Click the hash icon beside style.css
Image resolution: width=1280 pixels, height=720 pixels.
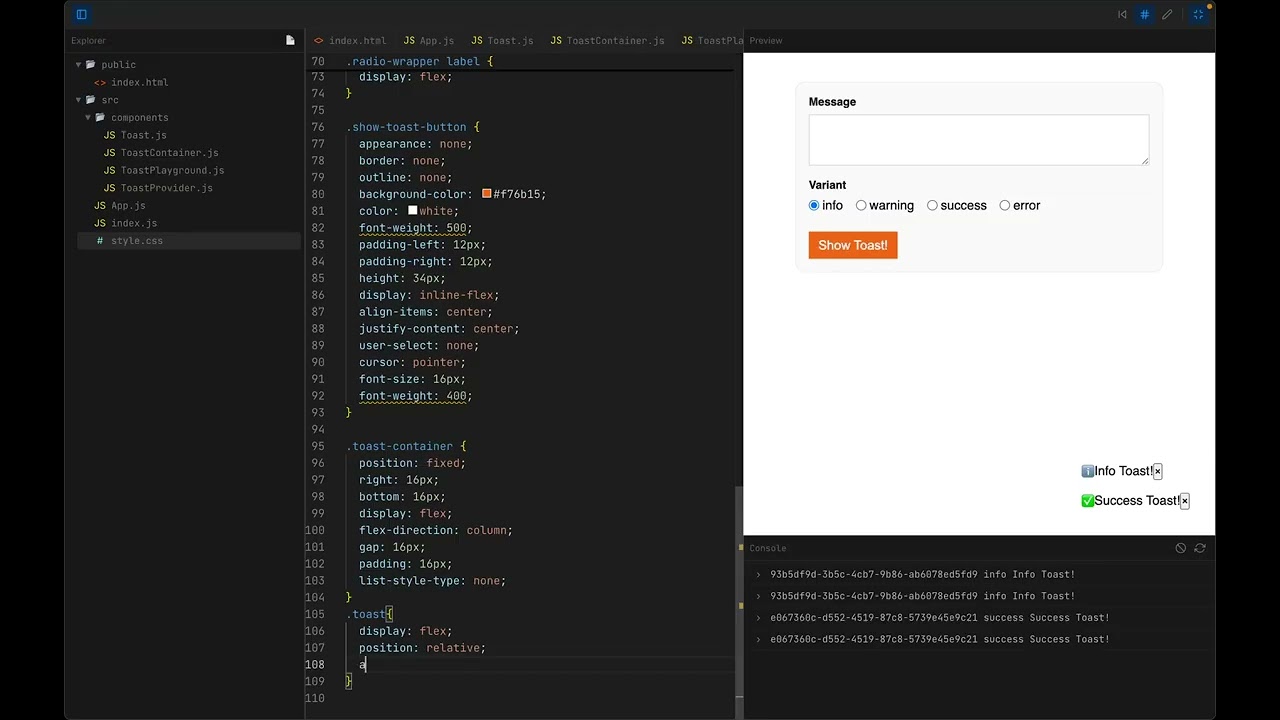pyautogui.click(x=100, y=241)
